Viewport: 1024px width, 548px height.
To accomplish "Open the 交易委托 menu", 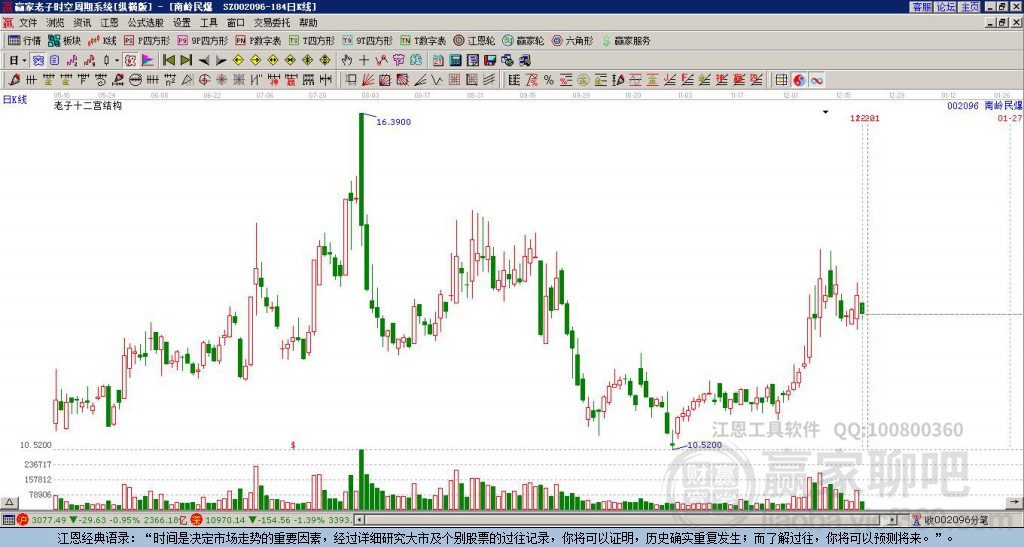I will (272, 23).
